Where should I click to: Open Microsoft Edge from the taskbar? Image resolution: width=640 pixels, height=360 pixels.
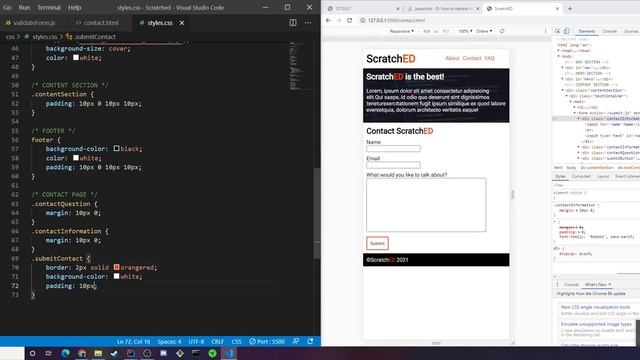[65, 353]
